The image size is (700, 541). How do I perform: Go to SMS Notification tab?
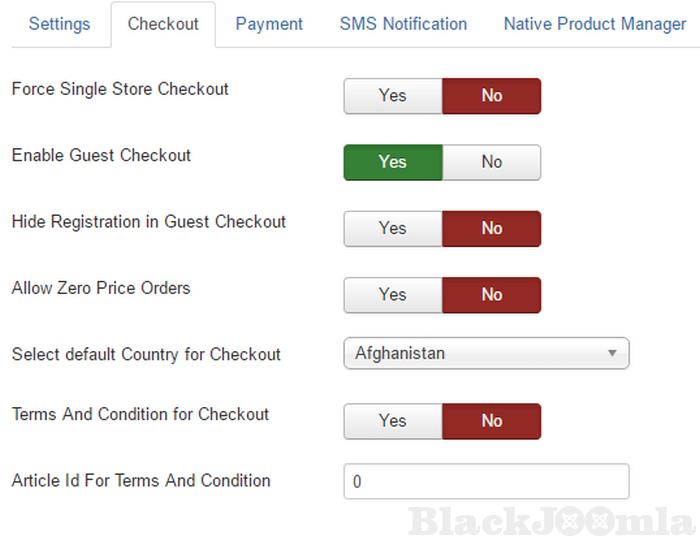pos(403,24)
